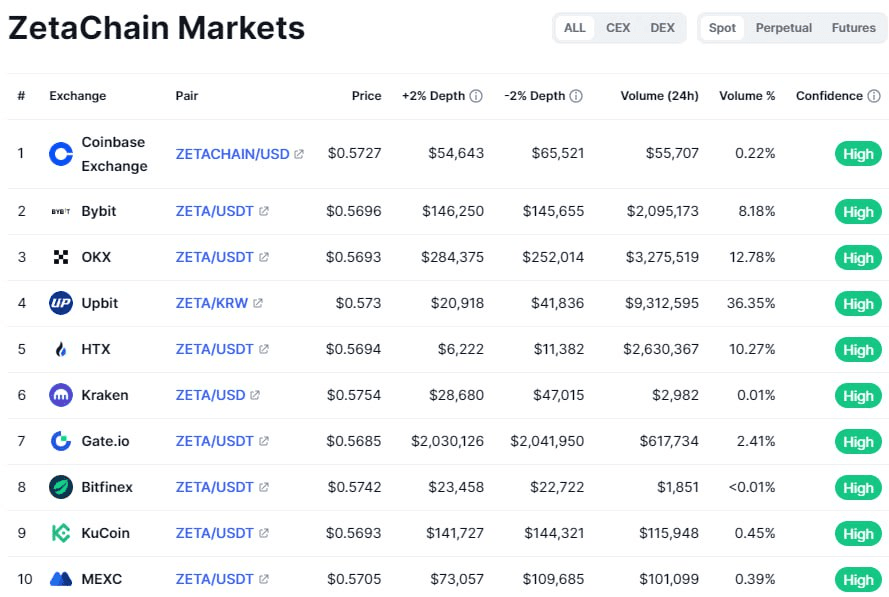The image size is (889, 597).
Task: Click external link icon in KuCoin row
Action: [x=264, y=532]
